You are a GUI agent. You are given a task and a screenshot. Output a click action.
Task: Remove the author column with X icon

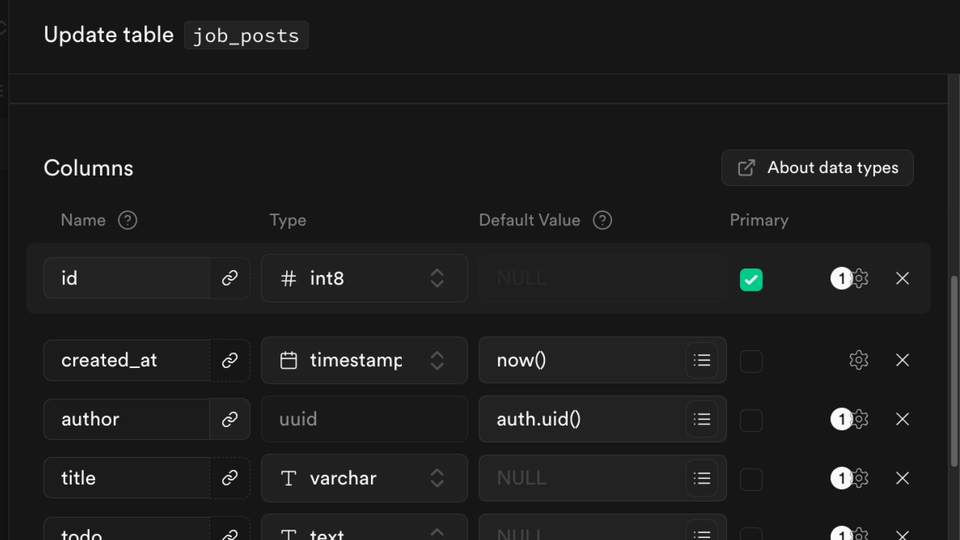click(902, 419)
